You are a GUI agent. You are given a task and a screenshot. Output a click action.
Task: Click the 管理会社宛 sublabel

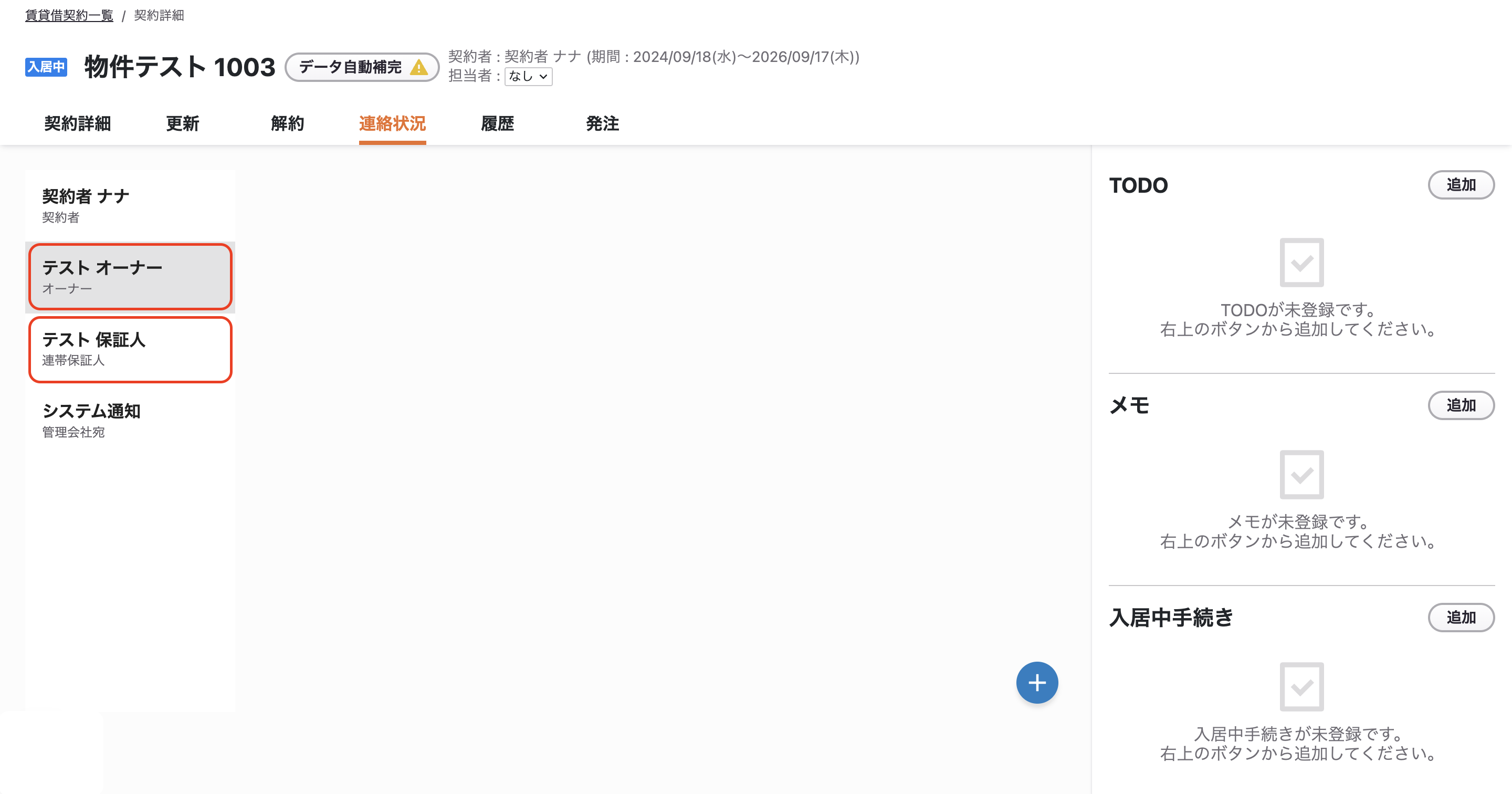click(73, 432)
